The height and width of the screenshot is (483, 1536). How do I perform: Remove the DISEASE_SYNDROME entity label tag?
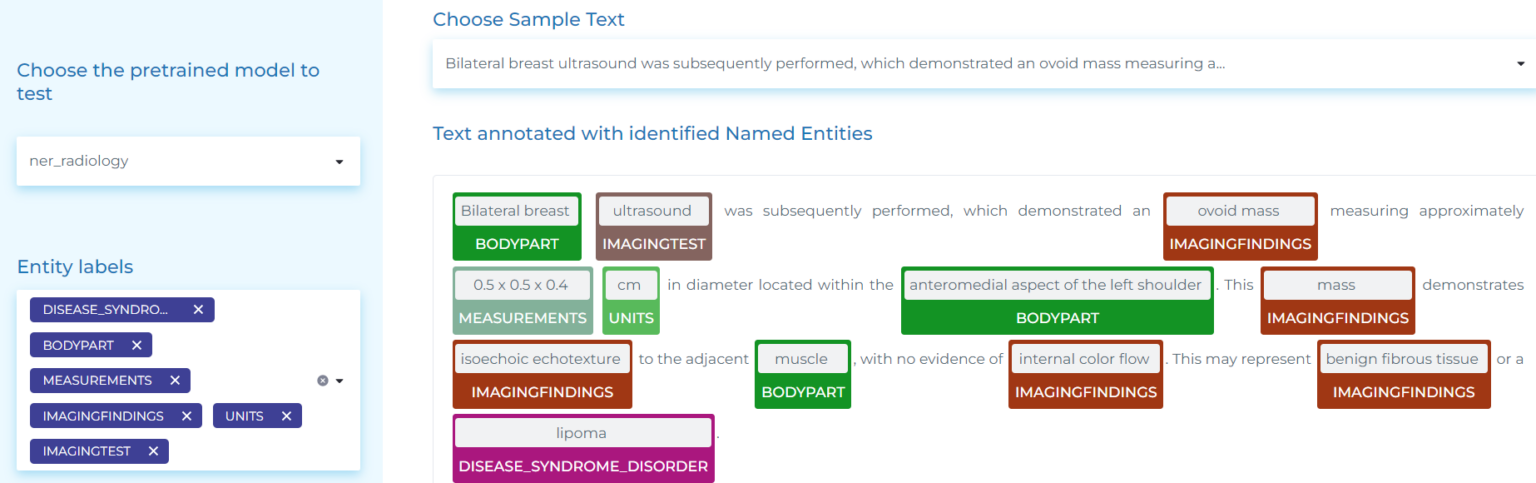[x=198, y=310]
